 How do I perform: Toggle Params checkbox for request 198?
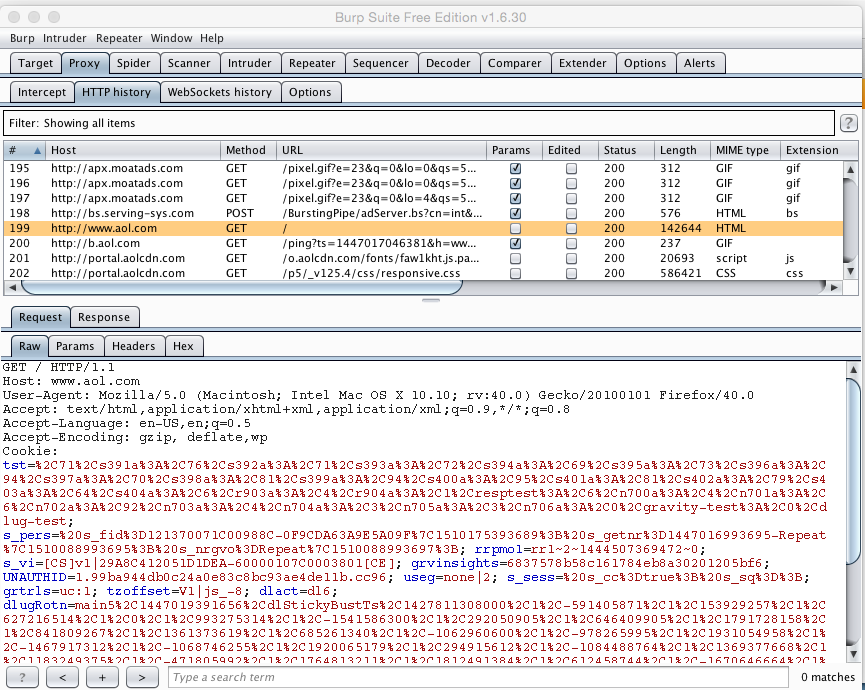click(515, 213)
